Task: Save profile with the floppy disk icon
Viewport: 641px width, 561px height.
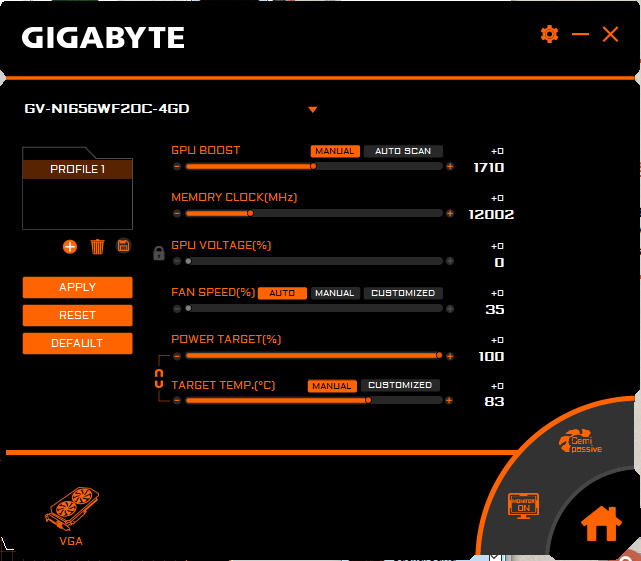Action: pyautogui.click(x=124, y=246)
